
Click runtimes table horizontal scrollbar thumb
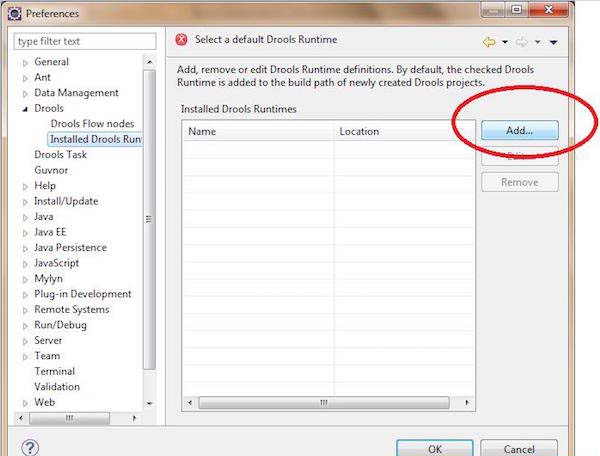[324, 402]
